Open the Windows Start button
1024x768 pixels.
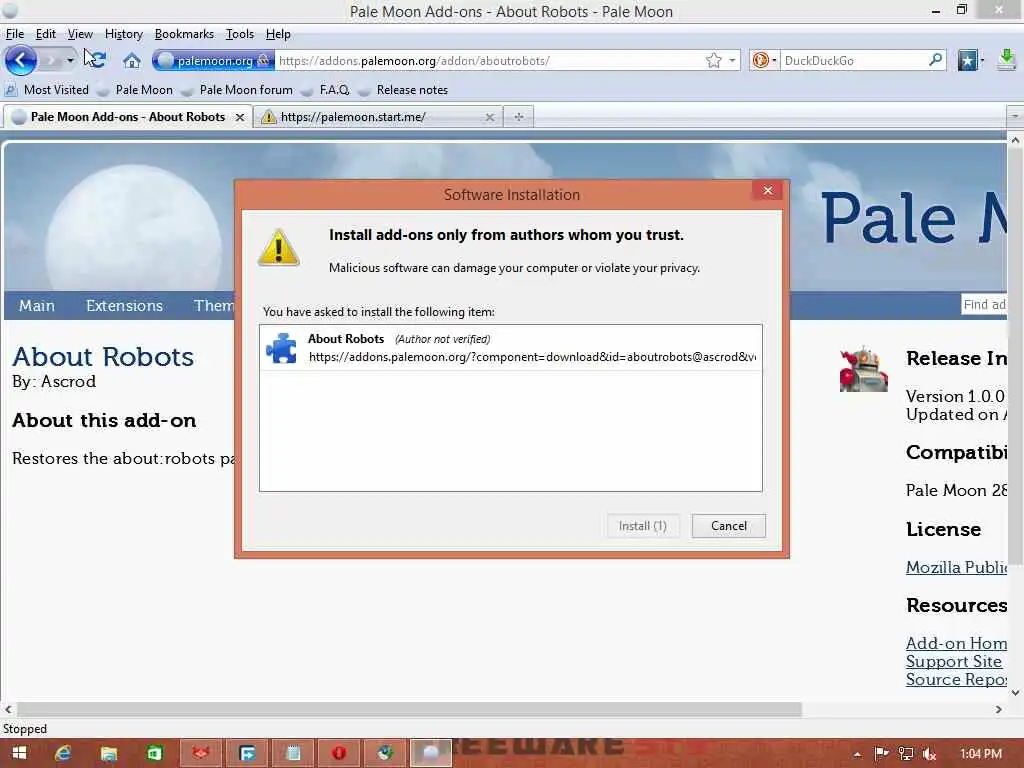point(19,754)
